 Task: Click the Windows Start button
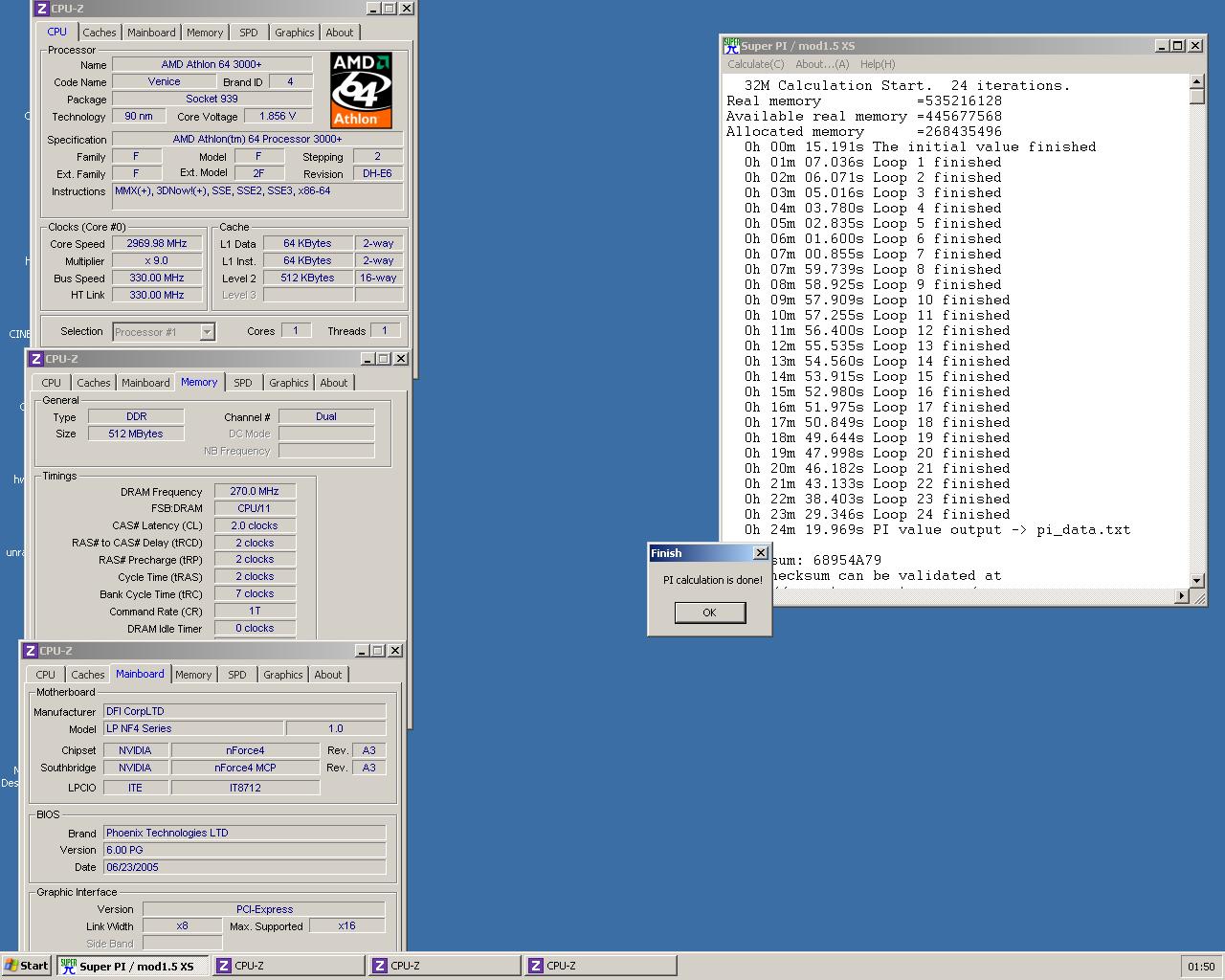pos(27,966)
